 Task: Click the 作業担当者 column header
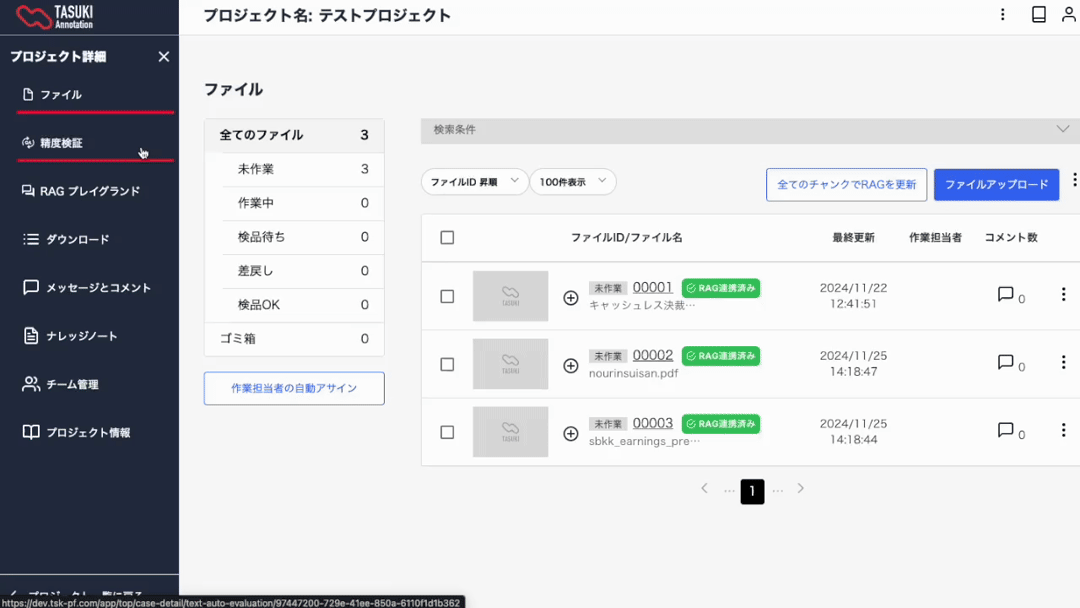(x=935, y=238)
